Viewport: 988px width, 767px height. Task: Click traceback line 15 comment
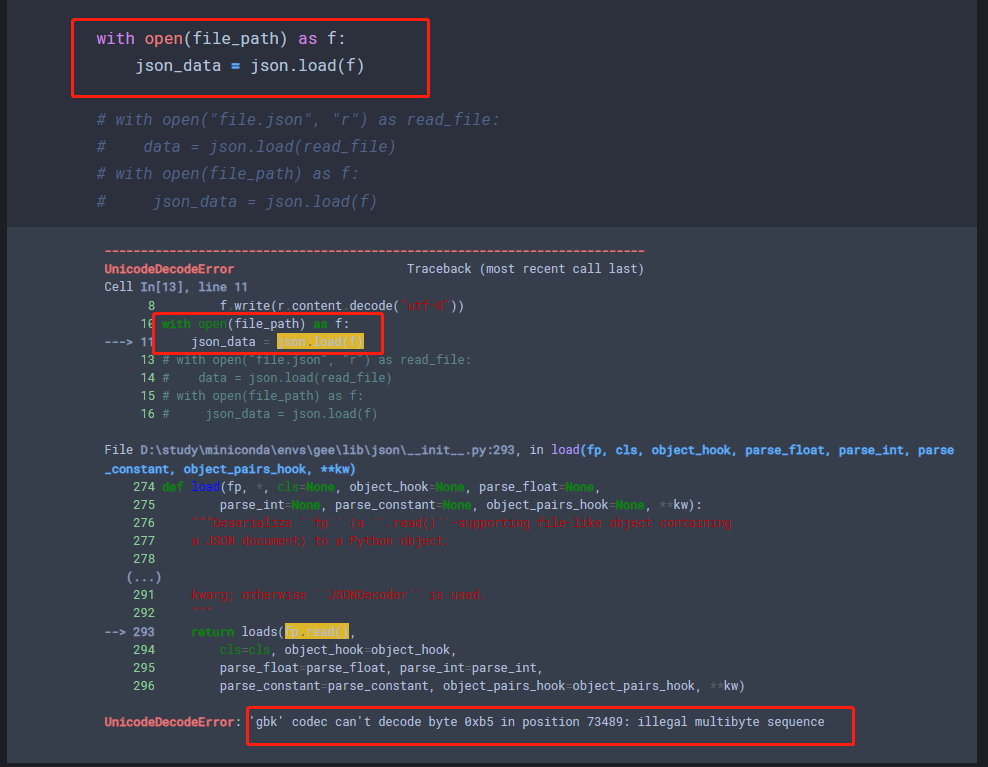pos(262,396)
